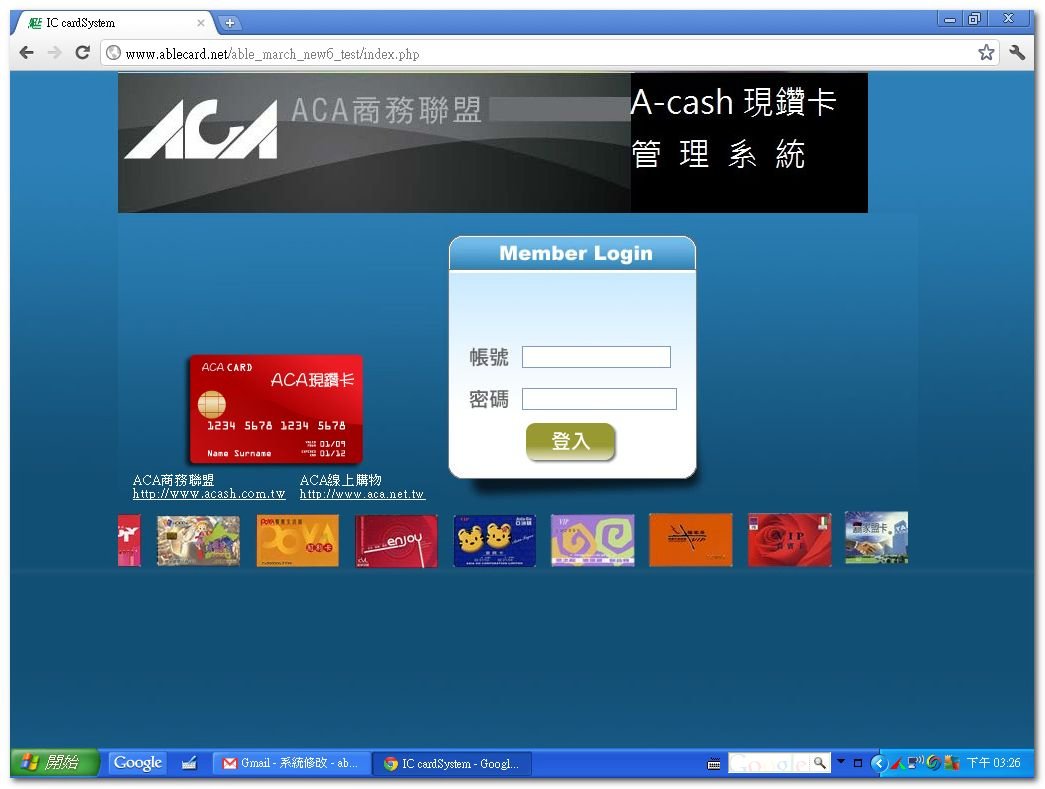Image resolution: width=1045 pixels, height=789 pixels.
Task: Reload the page with the refresh icon
Action: (83, 53)
